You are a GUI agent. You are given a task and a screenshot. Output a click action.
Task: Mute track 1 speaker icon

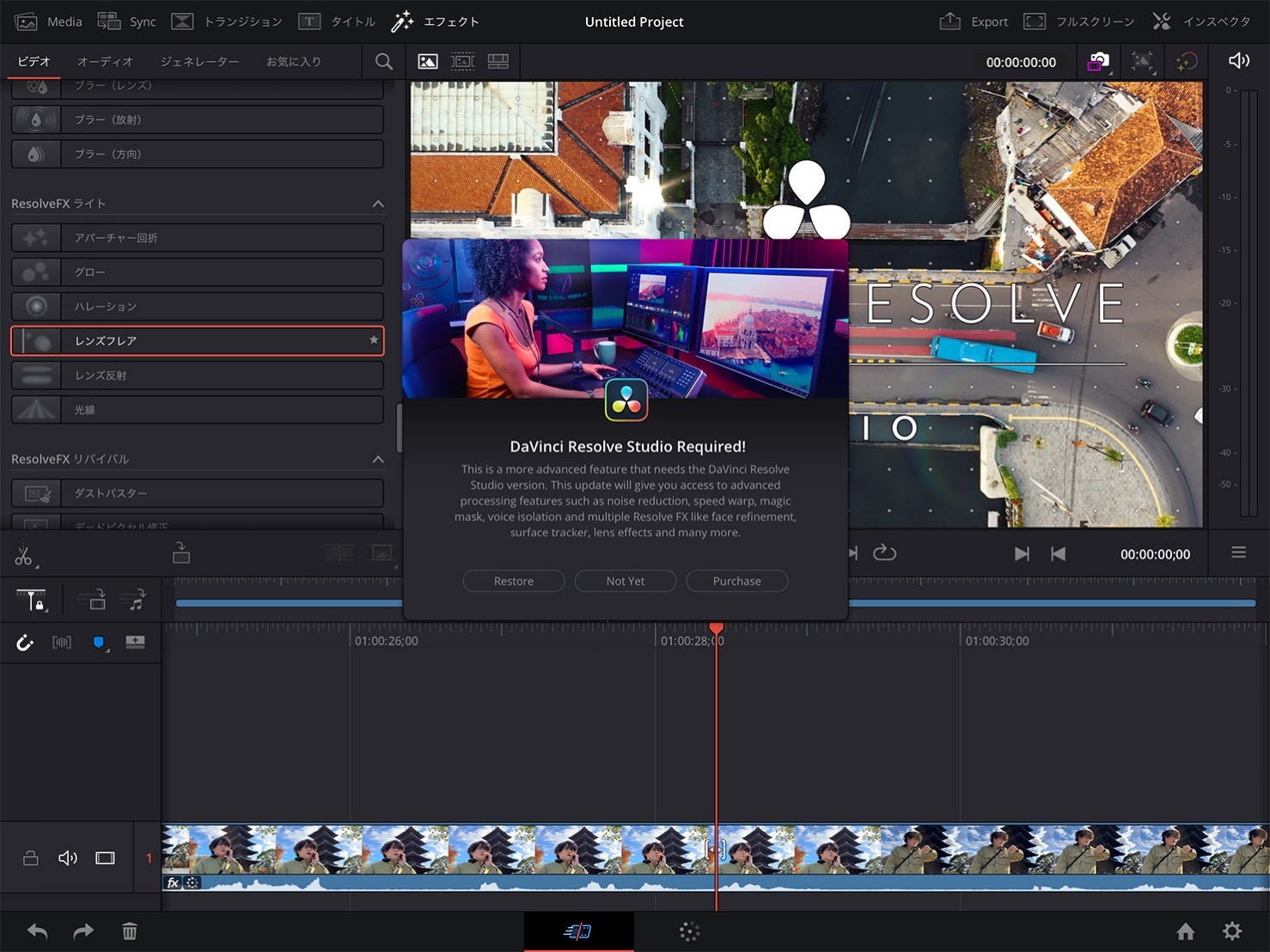pyautogui.click(x=68, y=857)
